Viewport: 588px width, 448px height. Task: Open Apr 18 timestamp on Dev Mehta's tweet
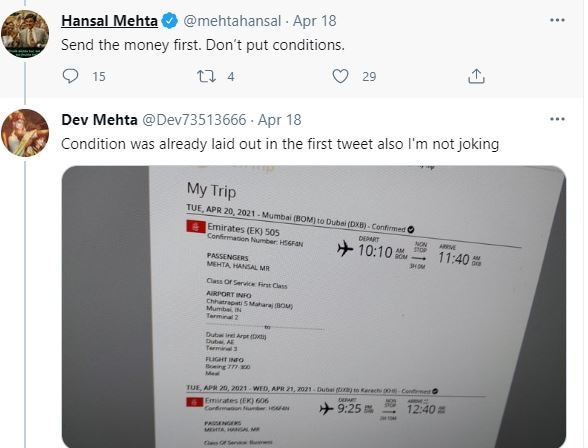280,120
